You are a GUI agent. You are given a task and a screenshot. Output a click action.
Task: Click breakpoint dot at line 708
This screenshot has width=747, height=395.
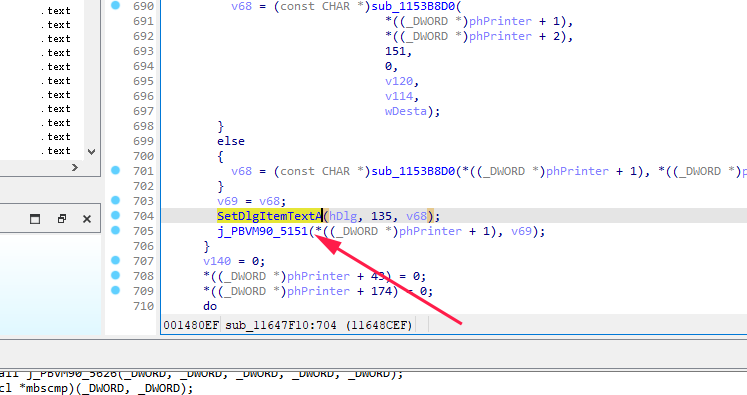tap(115, 275)
